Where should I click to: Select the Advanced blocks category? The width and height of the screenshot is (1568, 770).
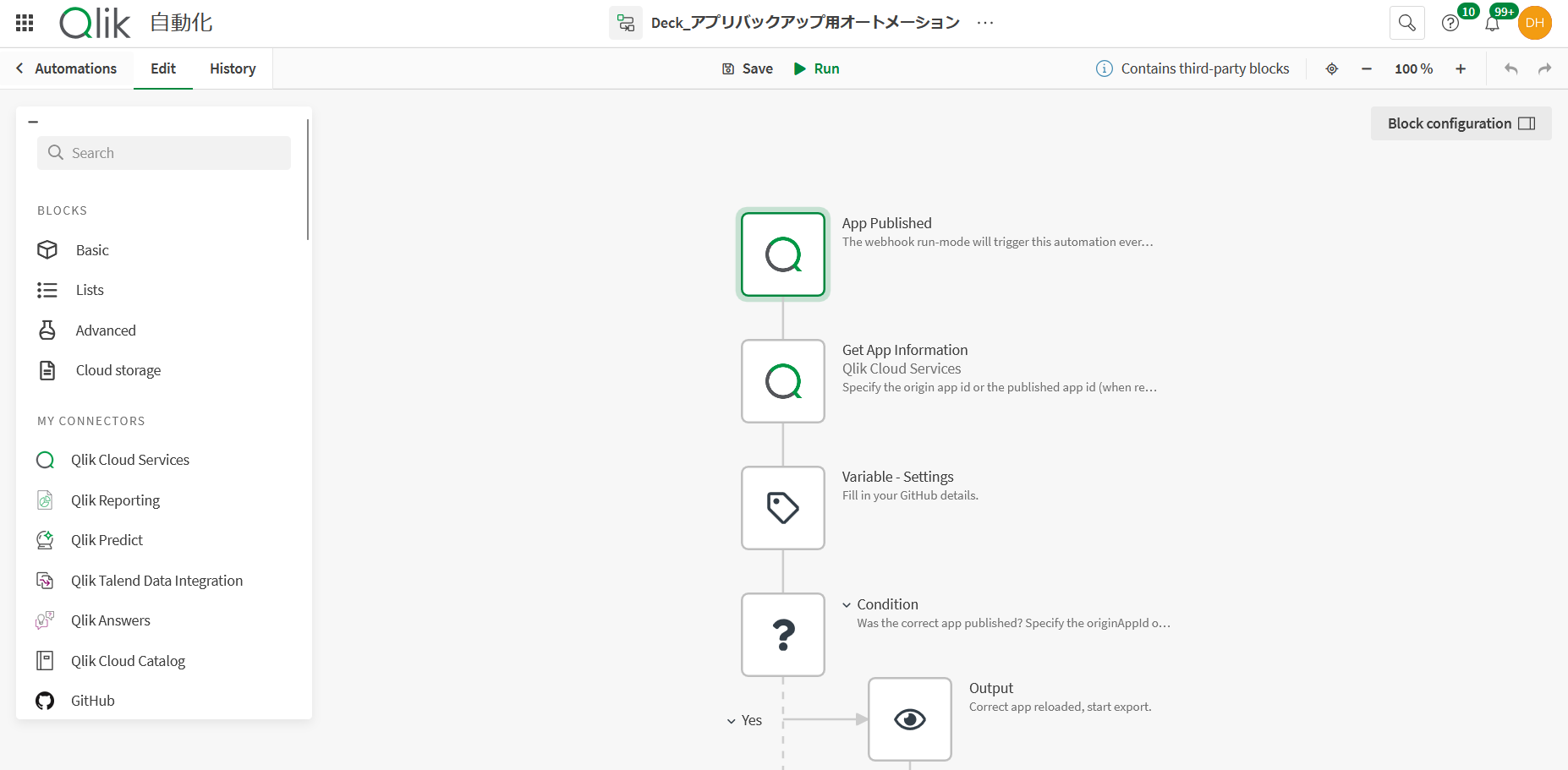click(106, 330)
